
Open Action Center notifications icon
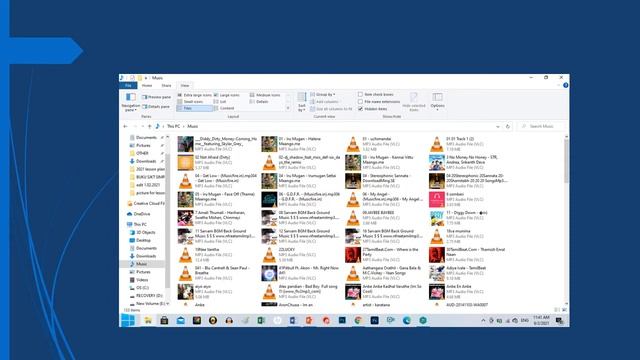pos(560,321)
